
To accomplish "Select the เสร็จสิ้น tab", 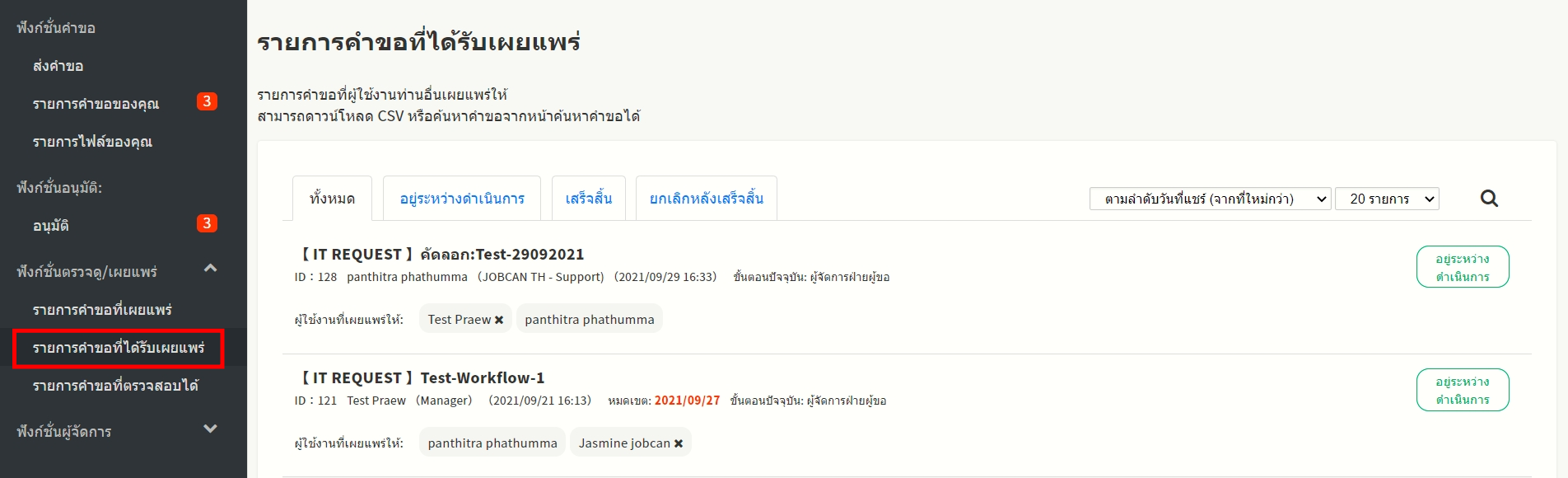I will pyautogui.click(x=588, y=199).
